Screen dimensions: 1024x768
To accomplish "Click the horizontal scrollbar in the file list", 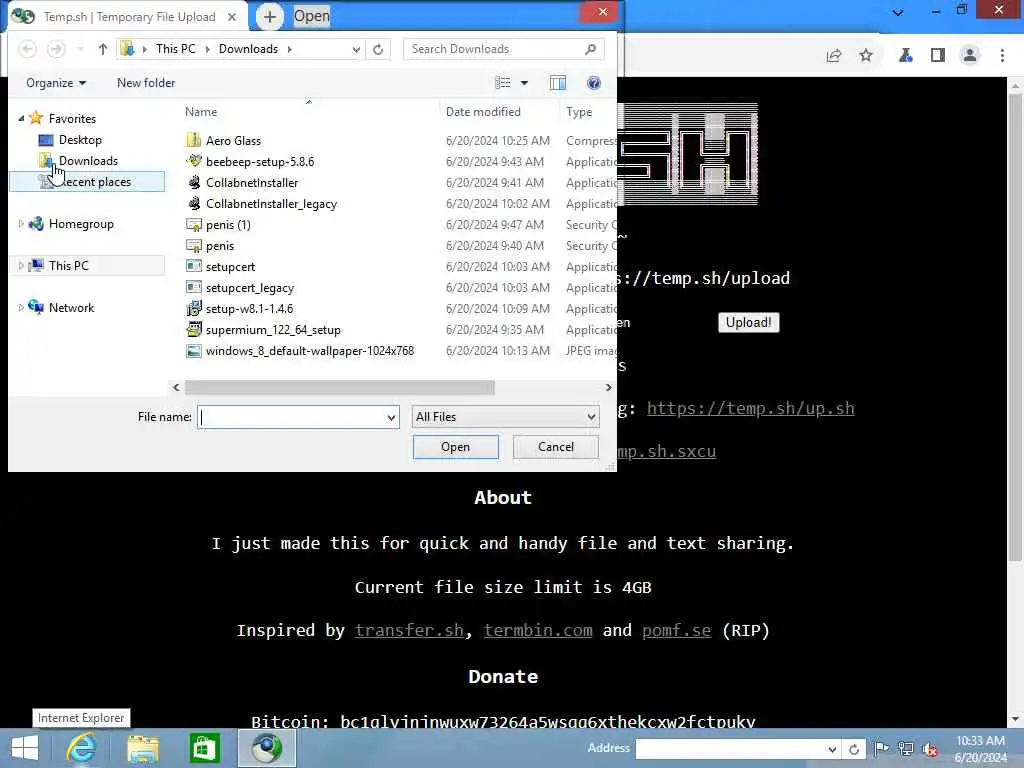I will coord(340,387).
